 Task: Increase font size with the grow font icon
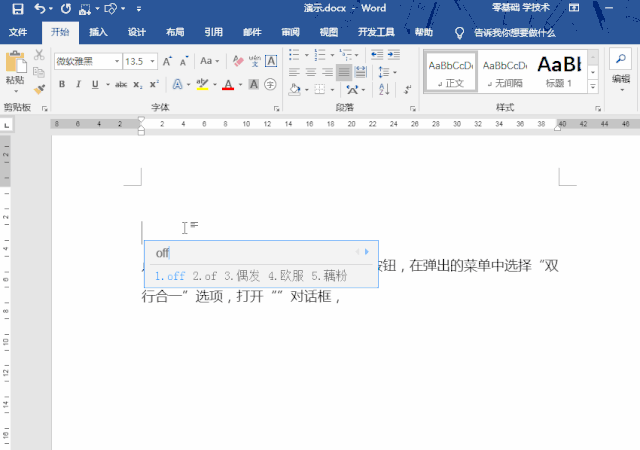tap(167, 61)
